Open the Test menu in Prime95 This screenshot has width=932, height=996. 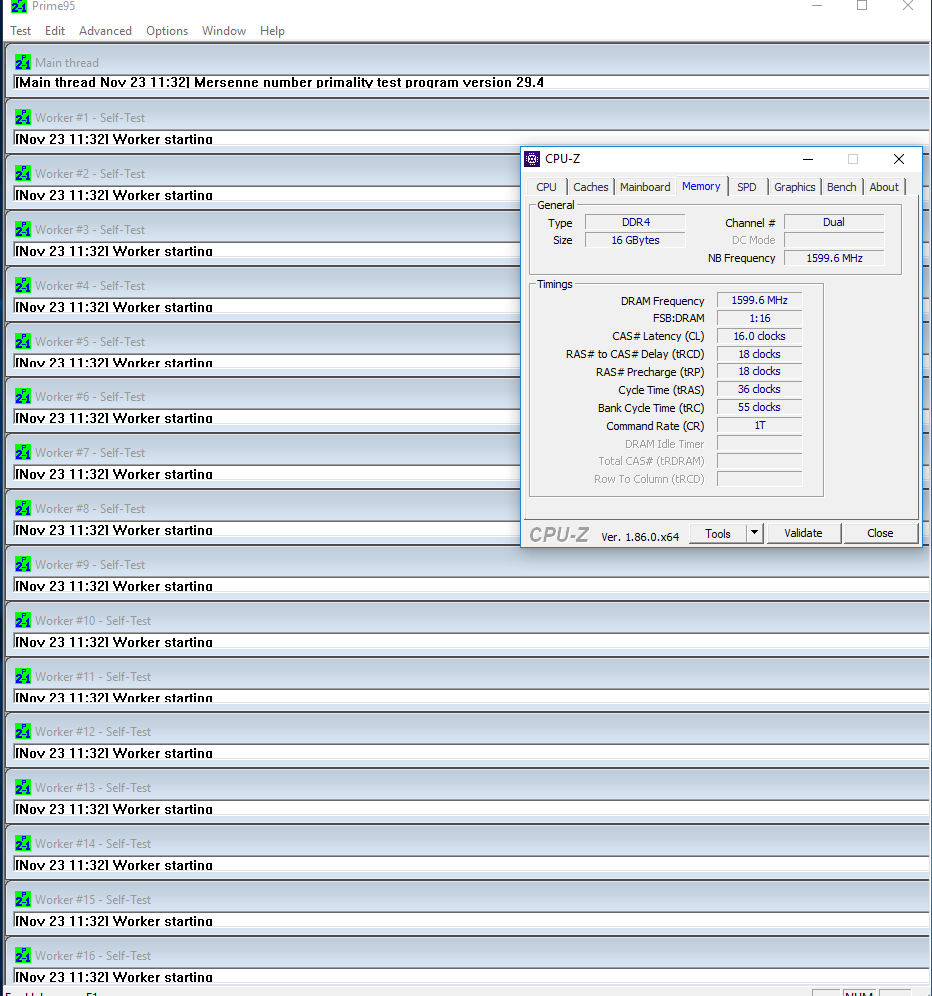[x=20, y=30]
